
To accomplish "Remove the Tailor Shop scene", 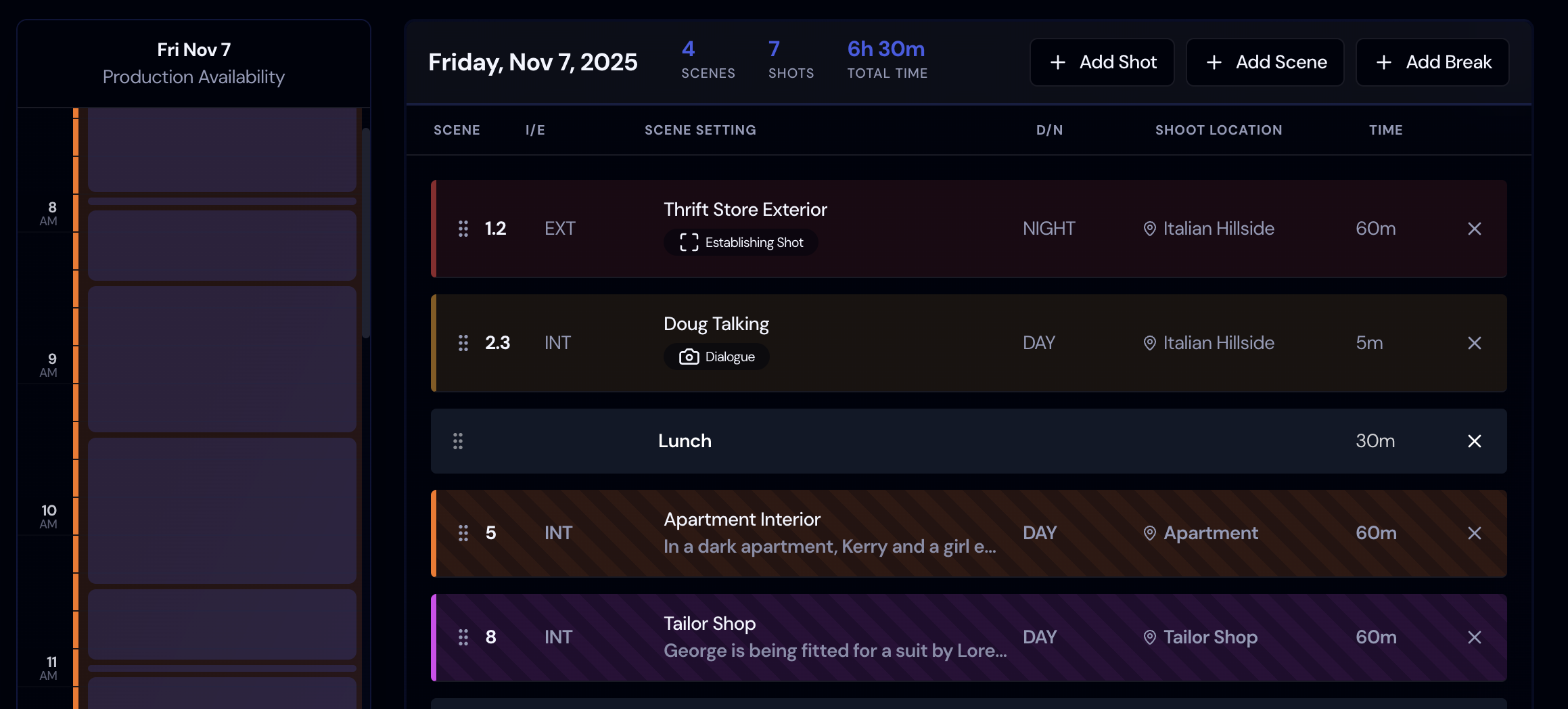I will click(x=1475, y=637).
